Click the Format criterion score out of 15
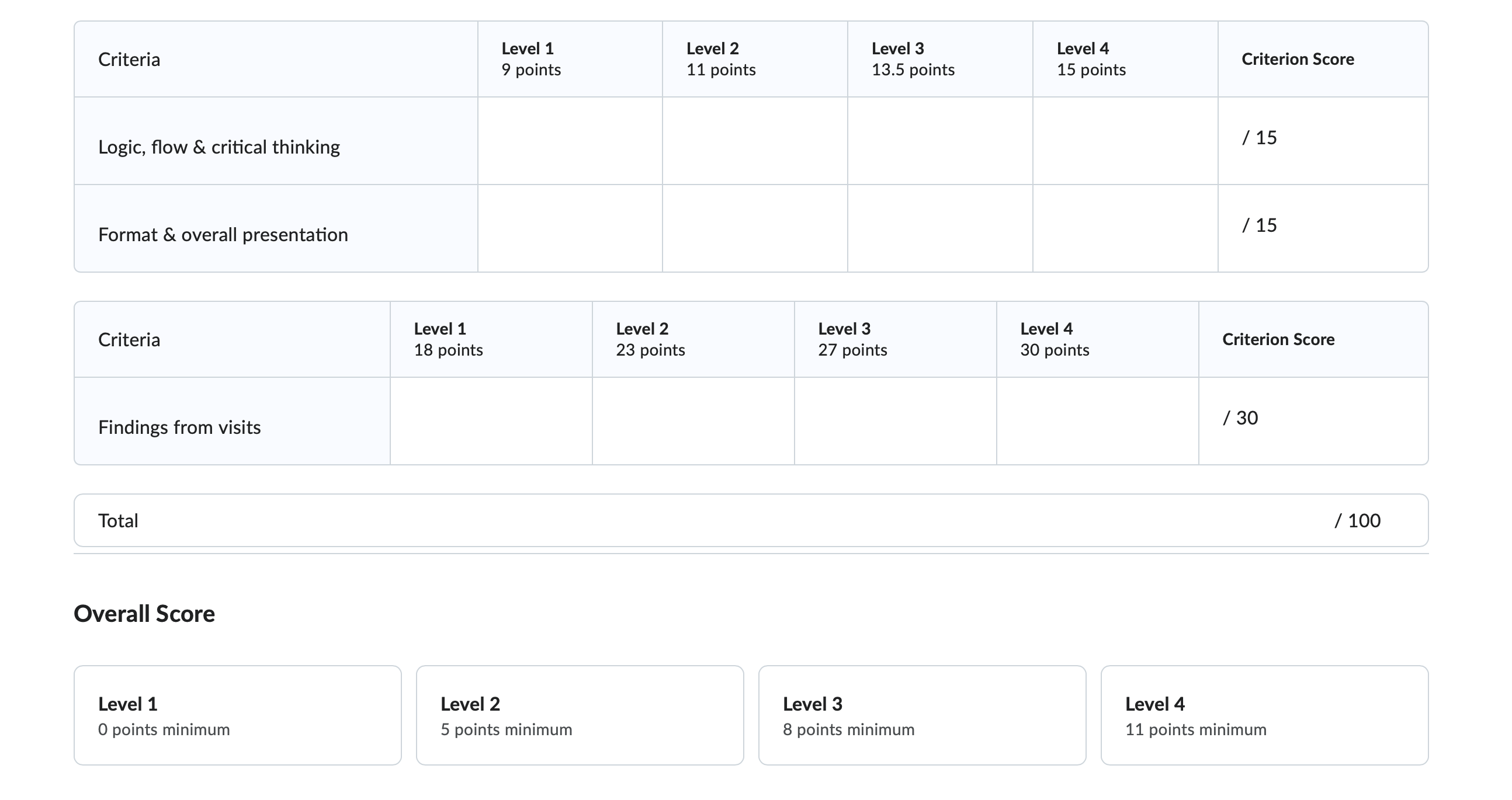 point(1260,225)
